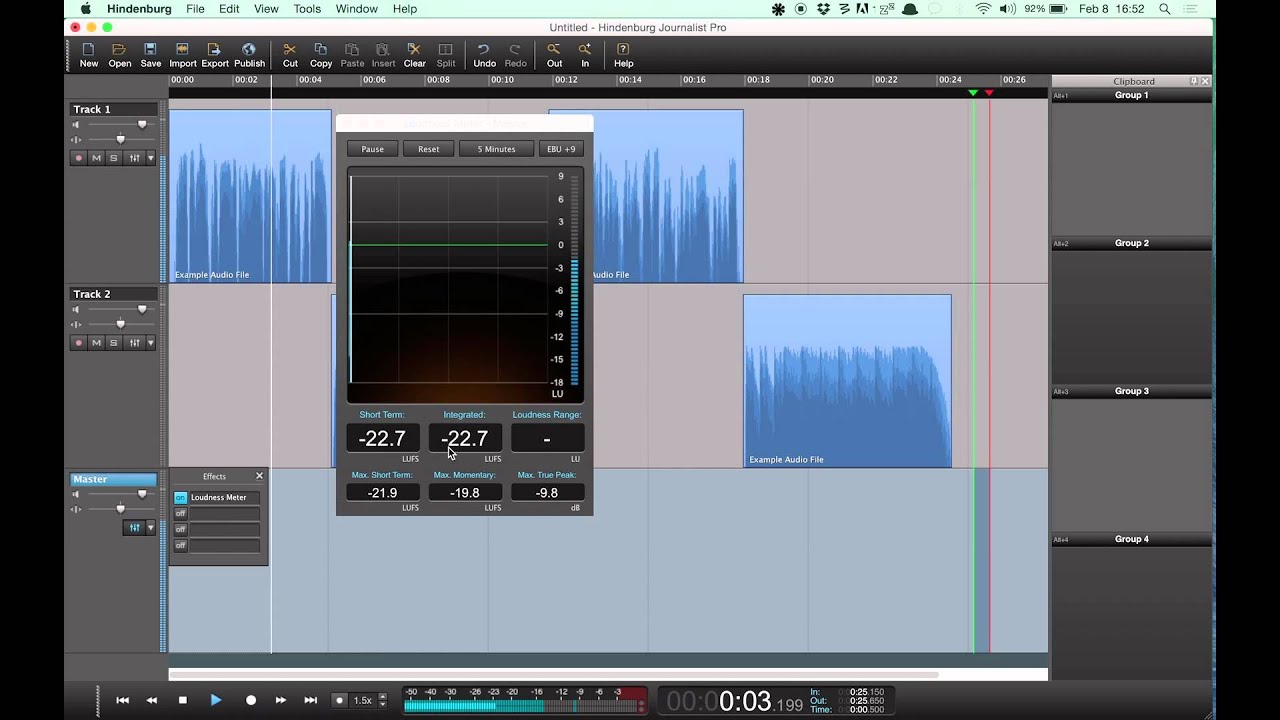Click the green In marker on timeline
This screenshot has height=720, width=1280.
[973, 93]
